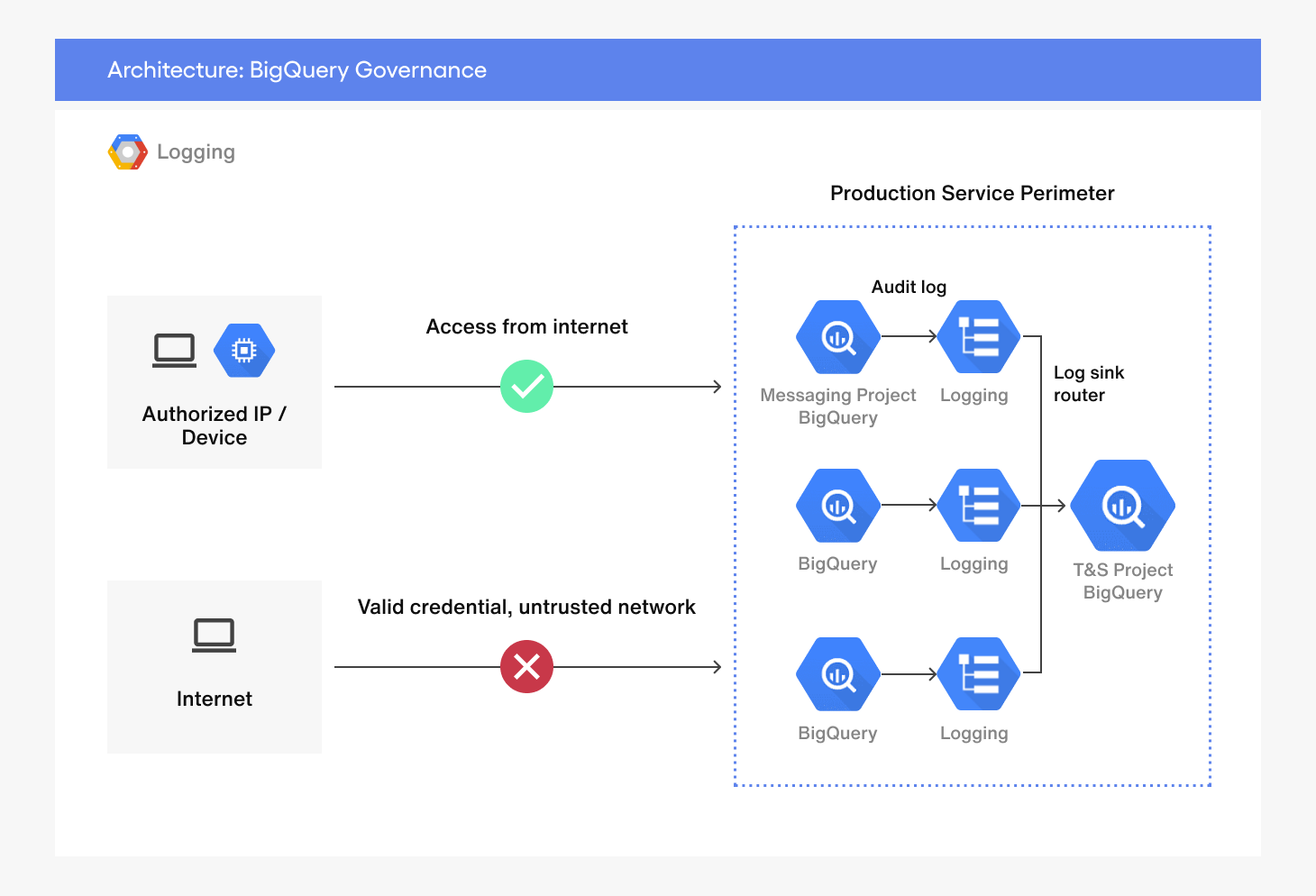Viewport: 1316px width, 896px height.
Task: Click the Access from internet text
Action: pos(527,326)
